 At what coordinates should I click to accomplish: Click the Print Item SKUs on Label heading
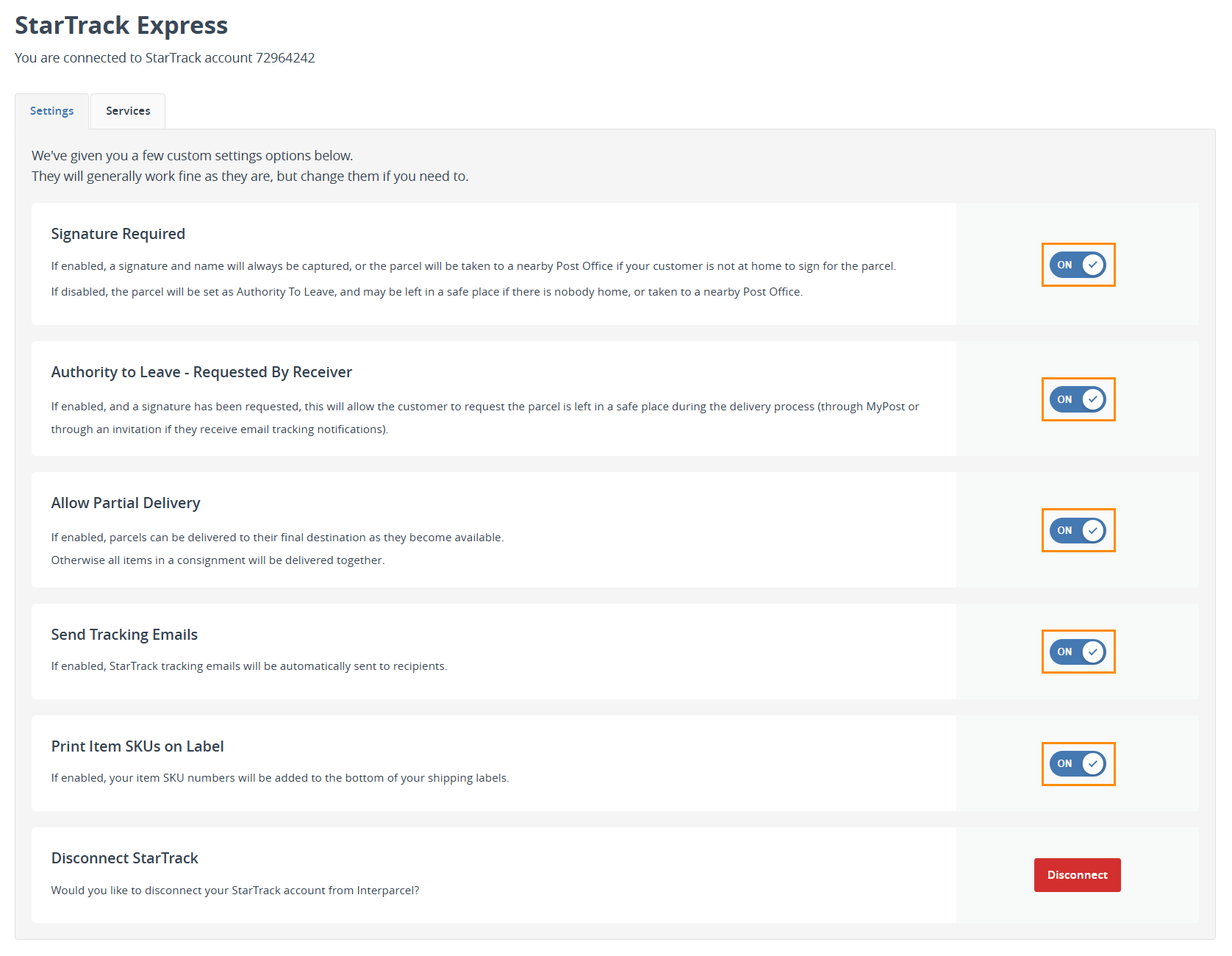click(137, 746)
